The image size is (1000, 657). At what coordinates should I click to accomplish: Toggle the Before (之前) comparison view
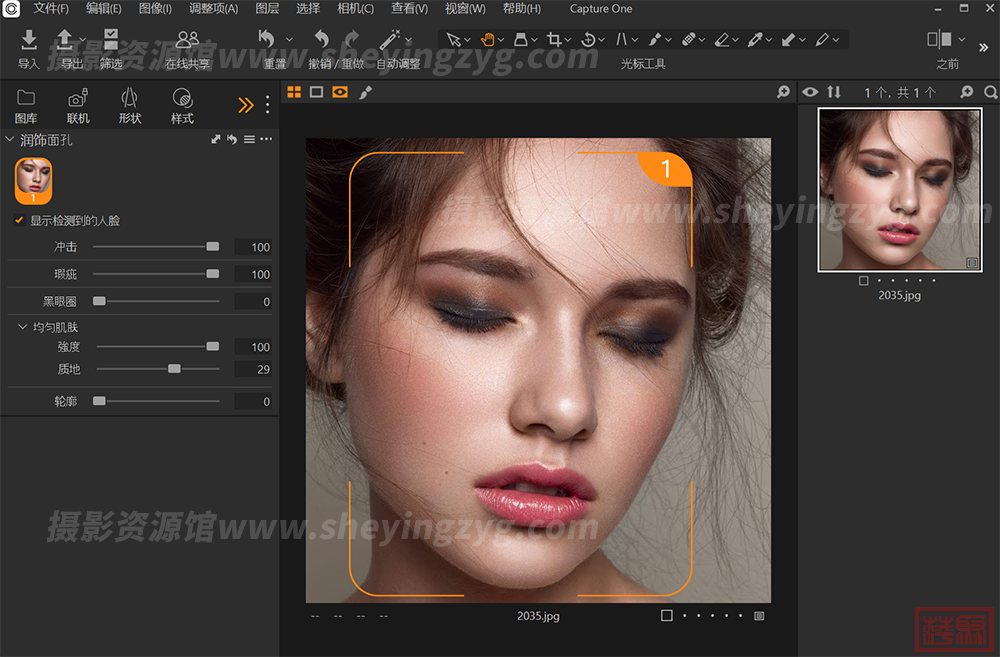click(x=940, y=40)
